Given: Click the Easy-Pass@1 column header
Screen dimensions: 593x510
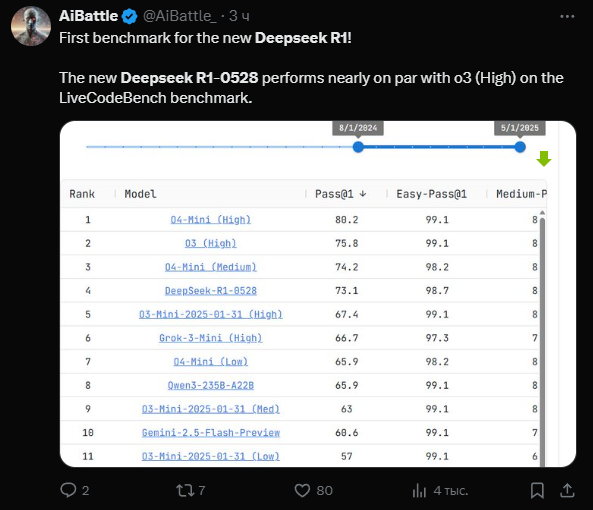Looking at the screenshot, I should [432, 194].
